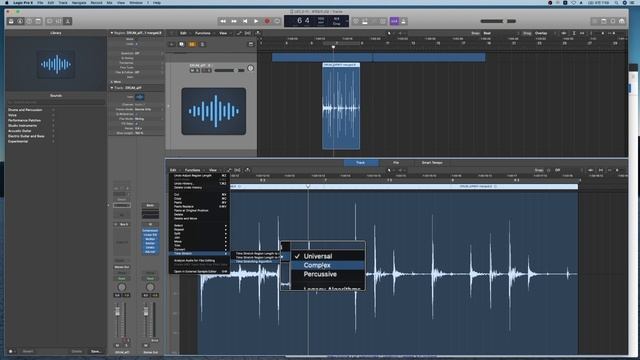Click the Save button in Library footer
The height and width of the screenshot is (360, 640).
pos(96,351)
